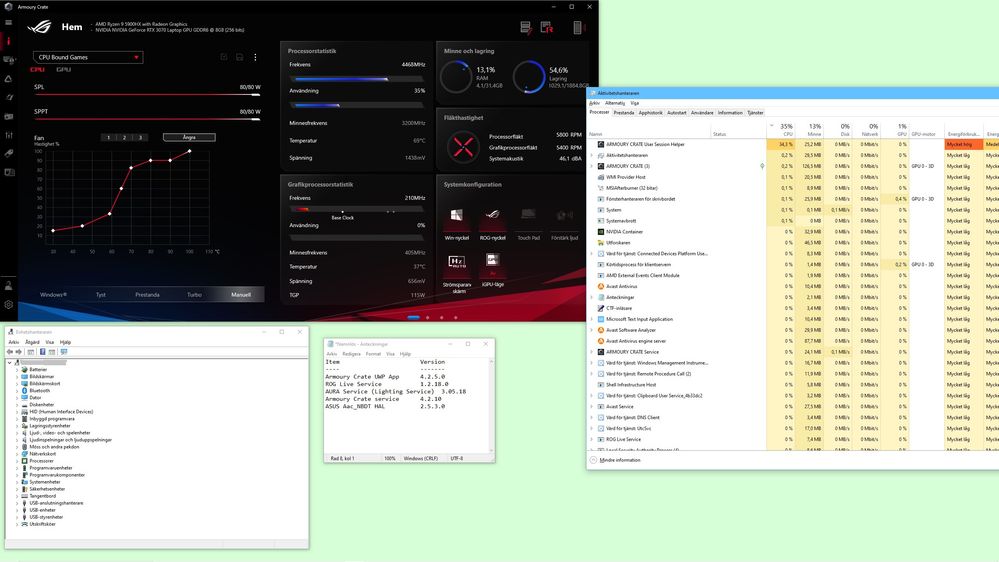999x562 pixels.
Task: Toggle the ROG-nyckel setting
Action: 492,223
